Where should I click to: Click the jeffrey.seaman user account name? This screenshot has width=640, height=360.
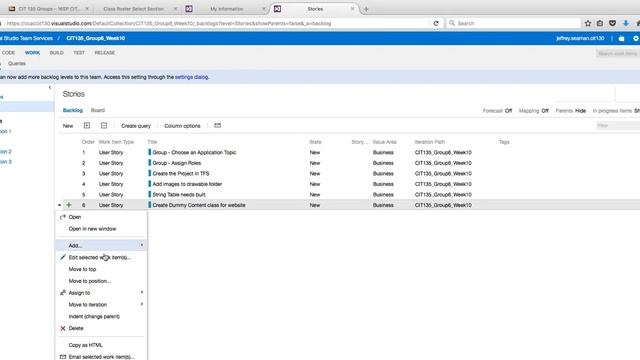pos(580,38)
